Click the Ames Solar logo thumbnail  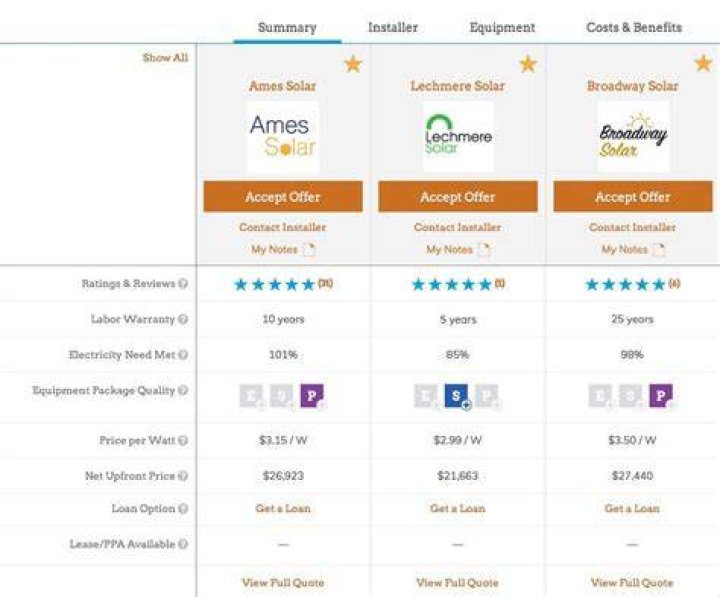[282, 137]
